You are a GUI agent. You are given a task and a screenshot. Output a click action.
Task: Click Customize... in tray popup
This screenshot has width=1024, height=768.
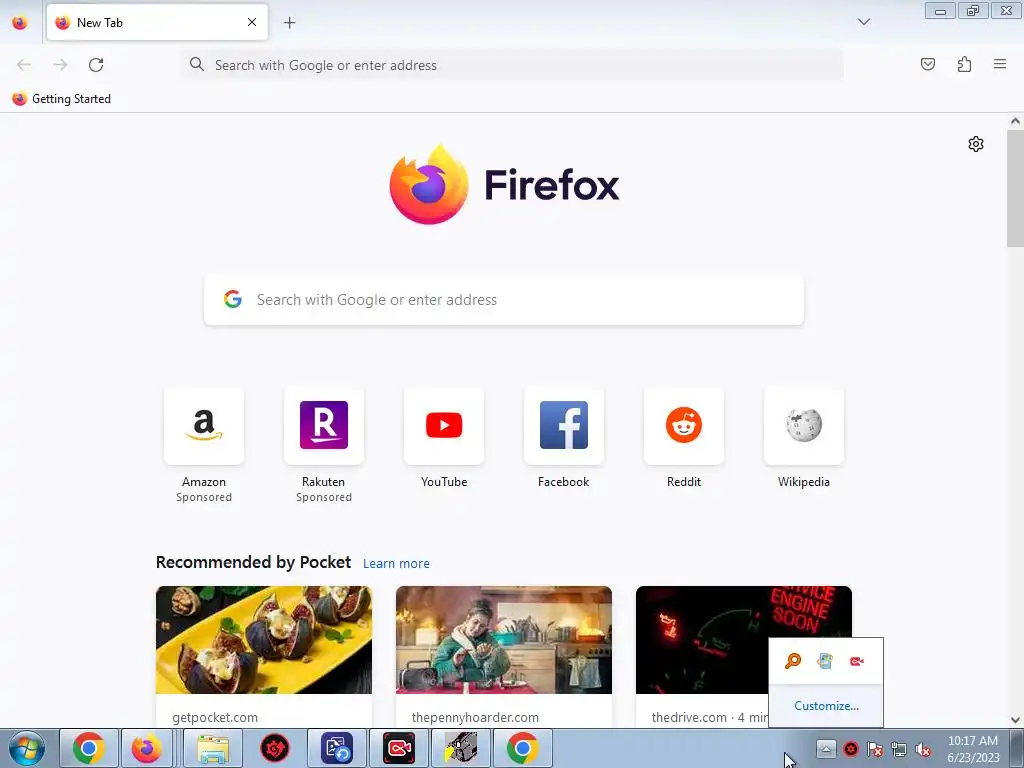click(826, 706)
